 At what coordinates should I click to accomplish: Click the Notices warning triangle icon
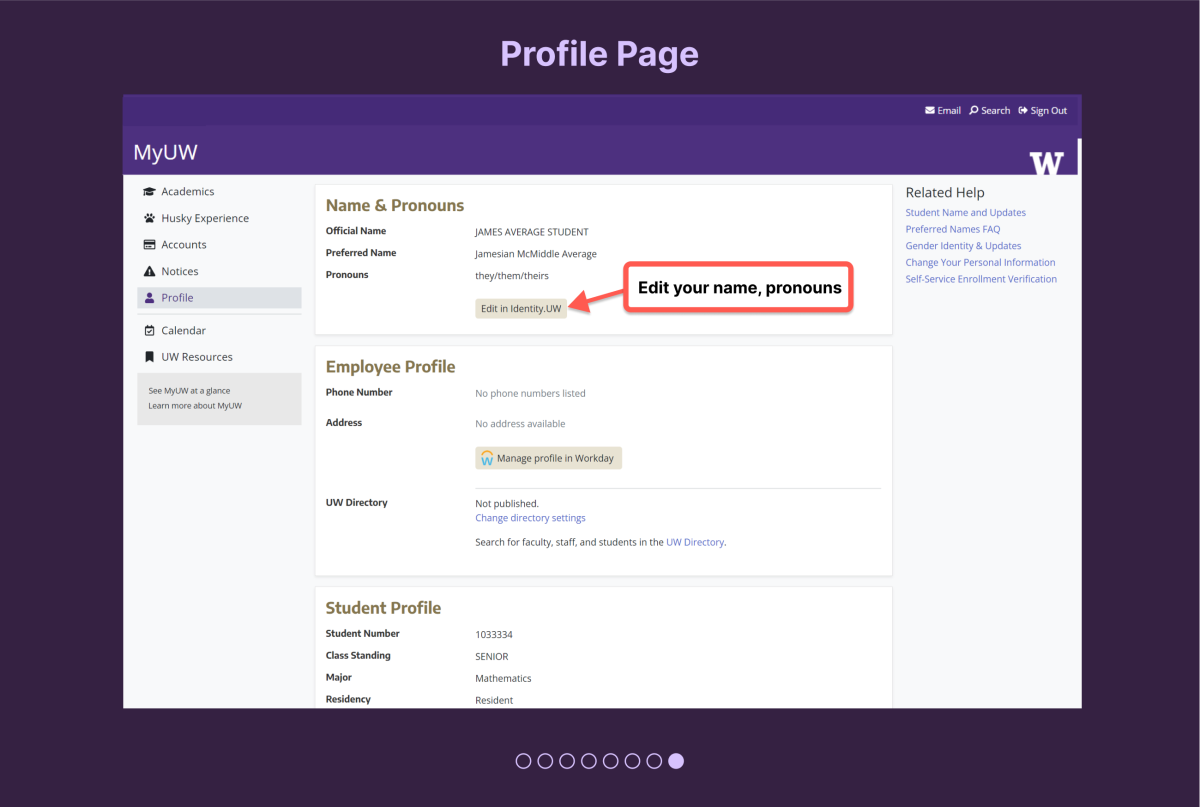click(x=150, y=272)
